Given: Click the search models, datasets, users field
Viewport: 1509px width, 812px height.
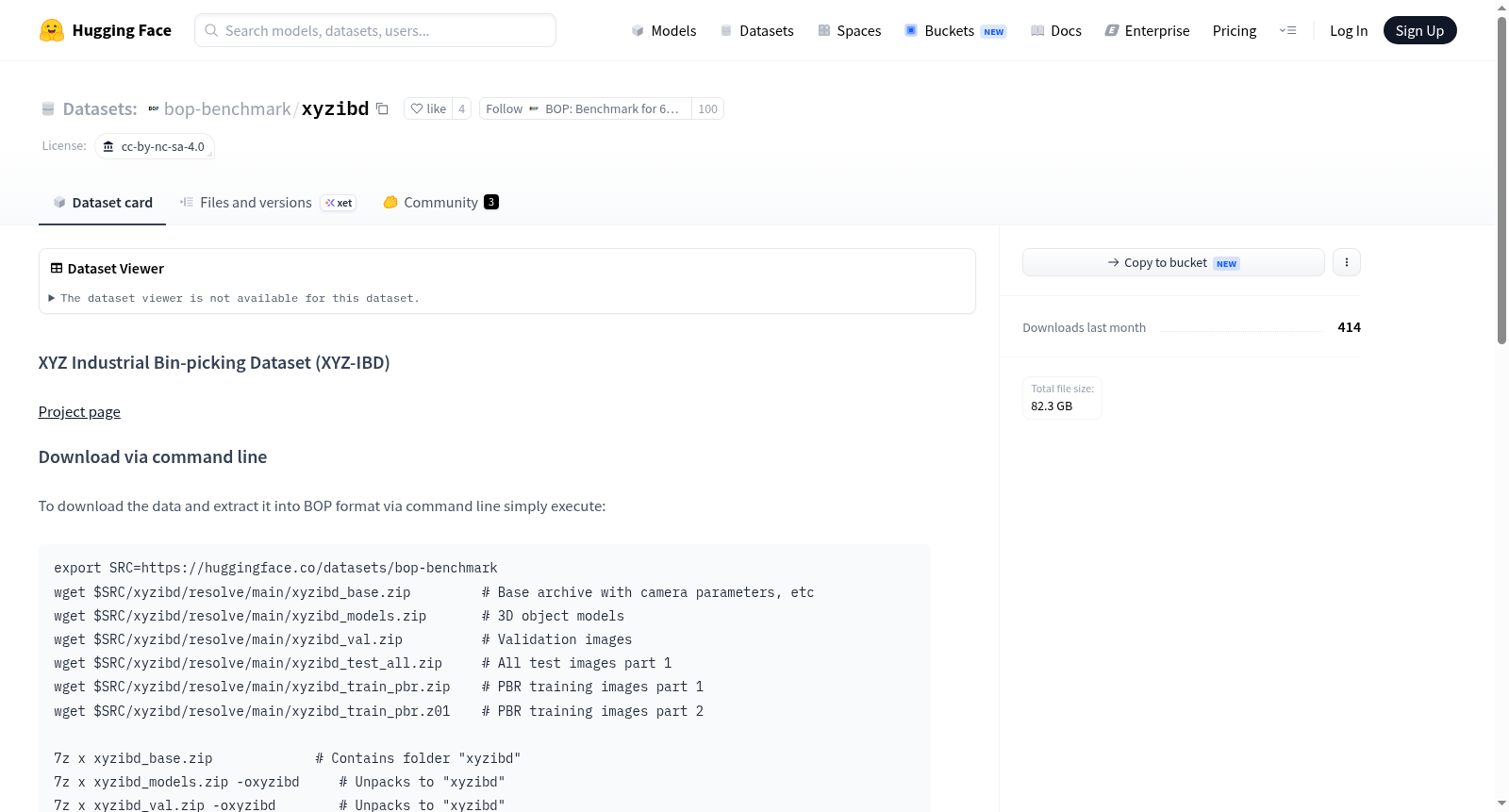Looking at the screenshot, I should 375,30.
